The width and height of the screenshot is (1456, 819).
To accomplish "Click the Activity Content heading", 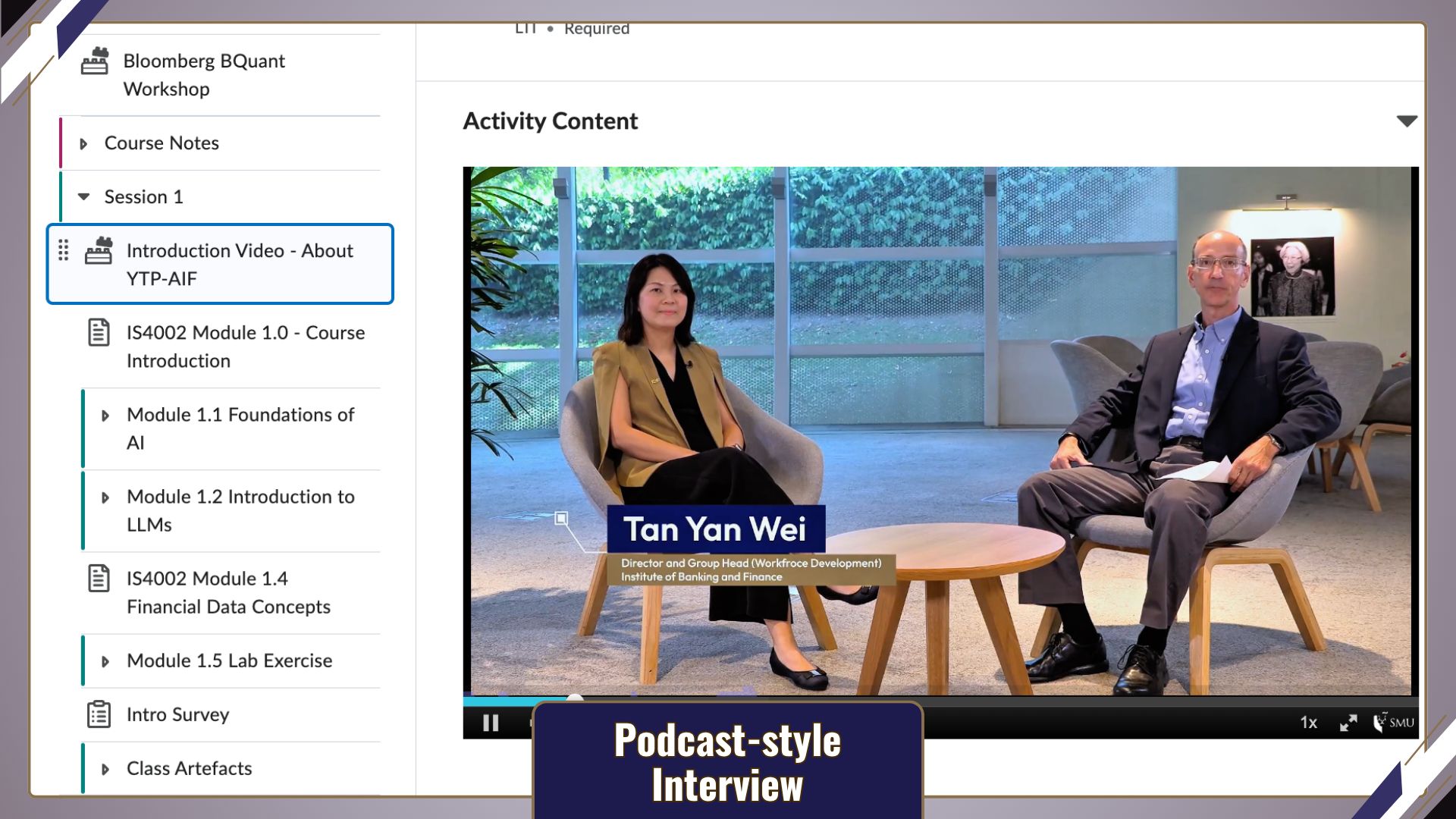I will pyautogui.click(x=551, y=121).
